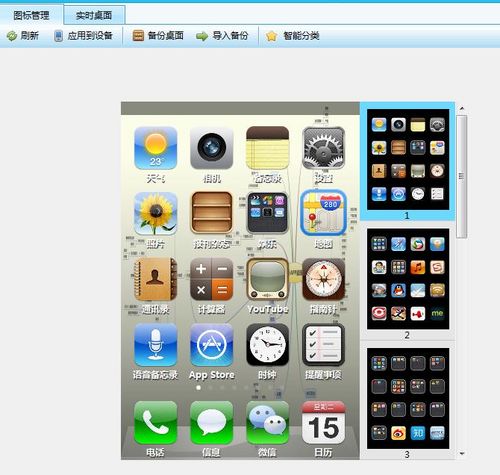Select page 3 thumbnail
This screenshot has width=500, height=475.
pyautogui.click(x=408, y=398)
